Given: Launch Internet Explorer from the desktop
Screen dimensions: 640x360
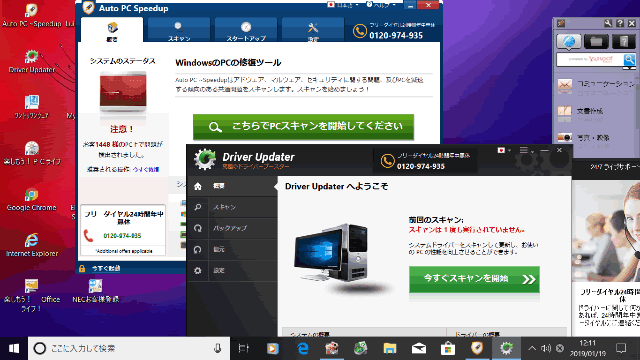Looking at the screenshot, I should (31, 246).
